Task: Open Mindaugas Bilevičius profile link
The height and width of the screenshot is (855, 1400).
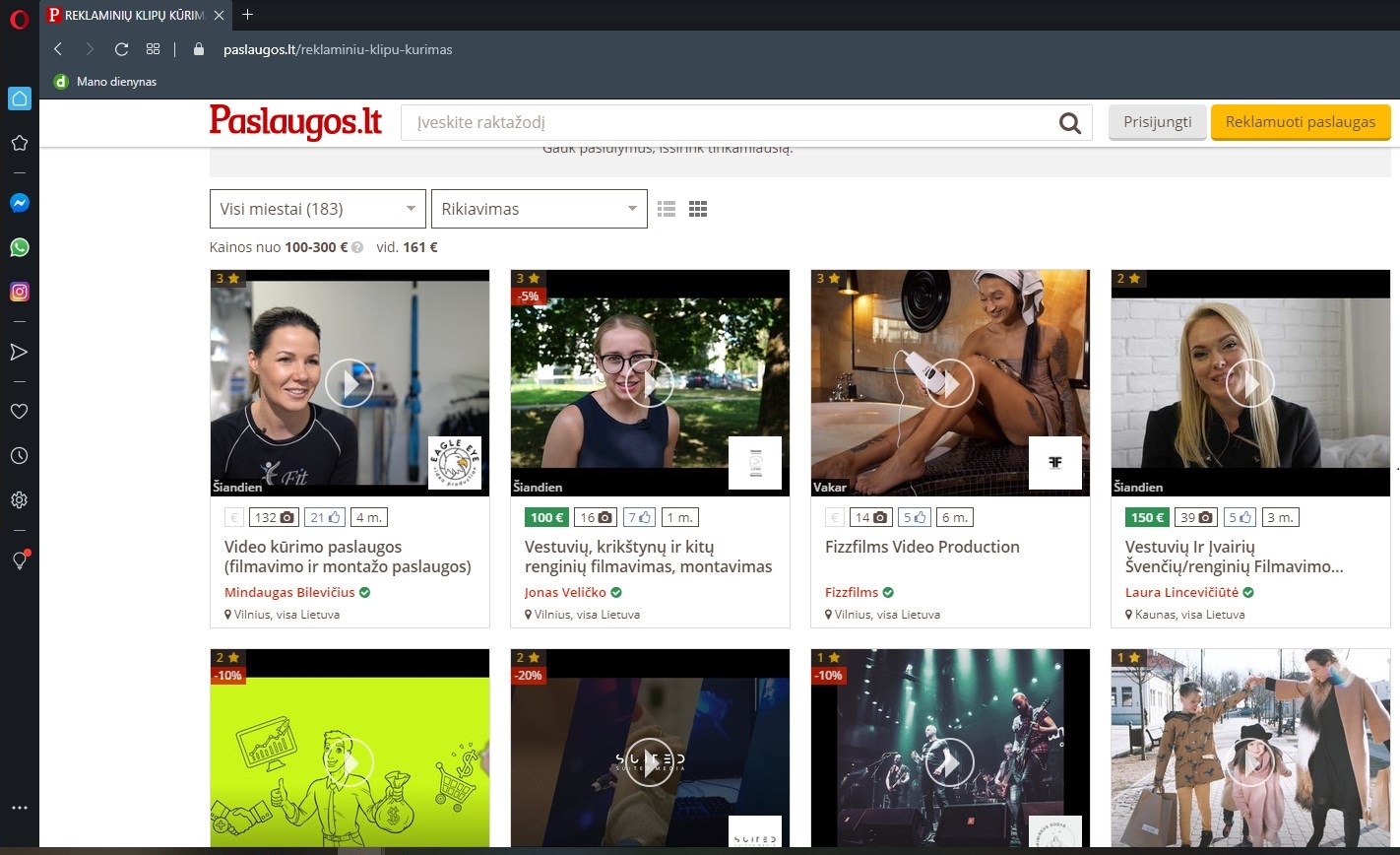Action: pos(289,592)
